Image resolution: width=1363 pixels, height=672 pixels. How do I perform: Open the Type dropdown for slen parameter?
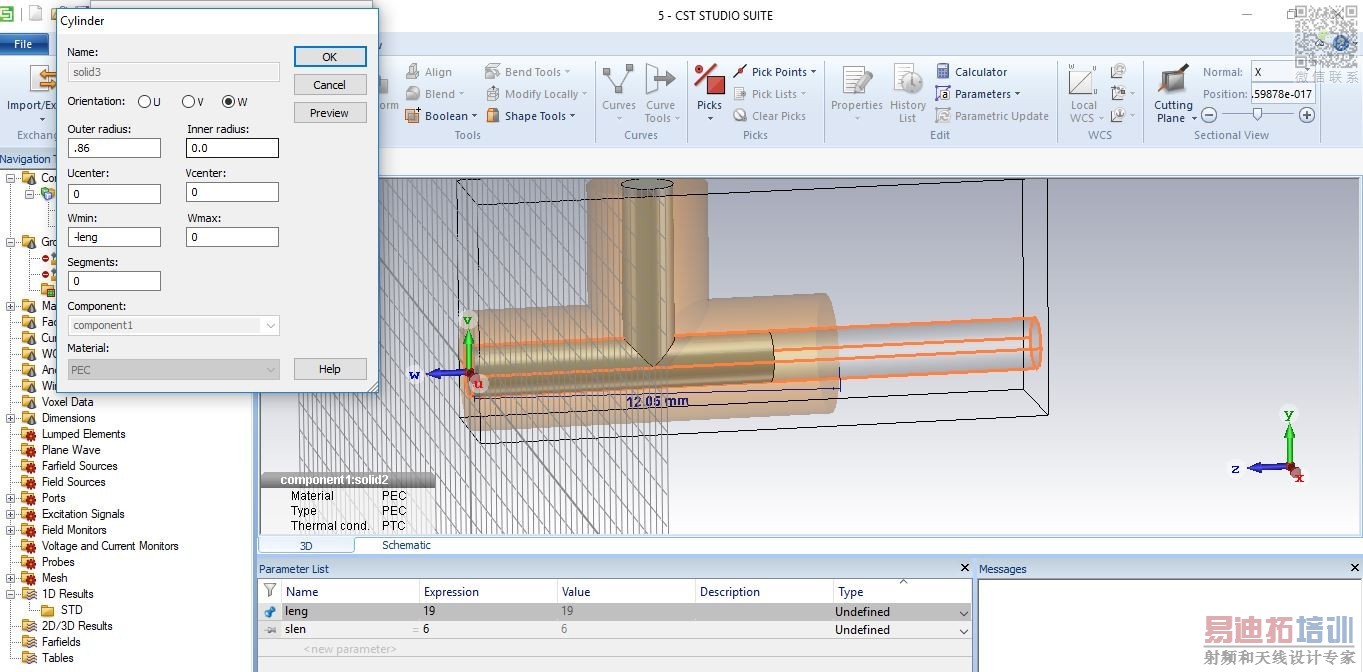pos(964,630)
